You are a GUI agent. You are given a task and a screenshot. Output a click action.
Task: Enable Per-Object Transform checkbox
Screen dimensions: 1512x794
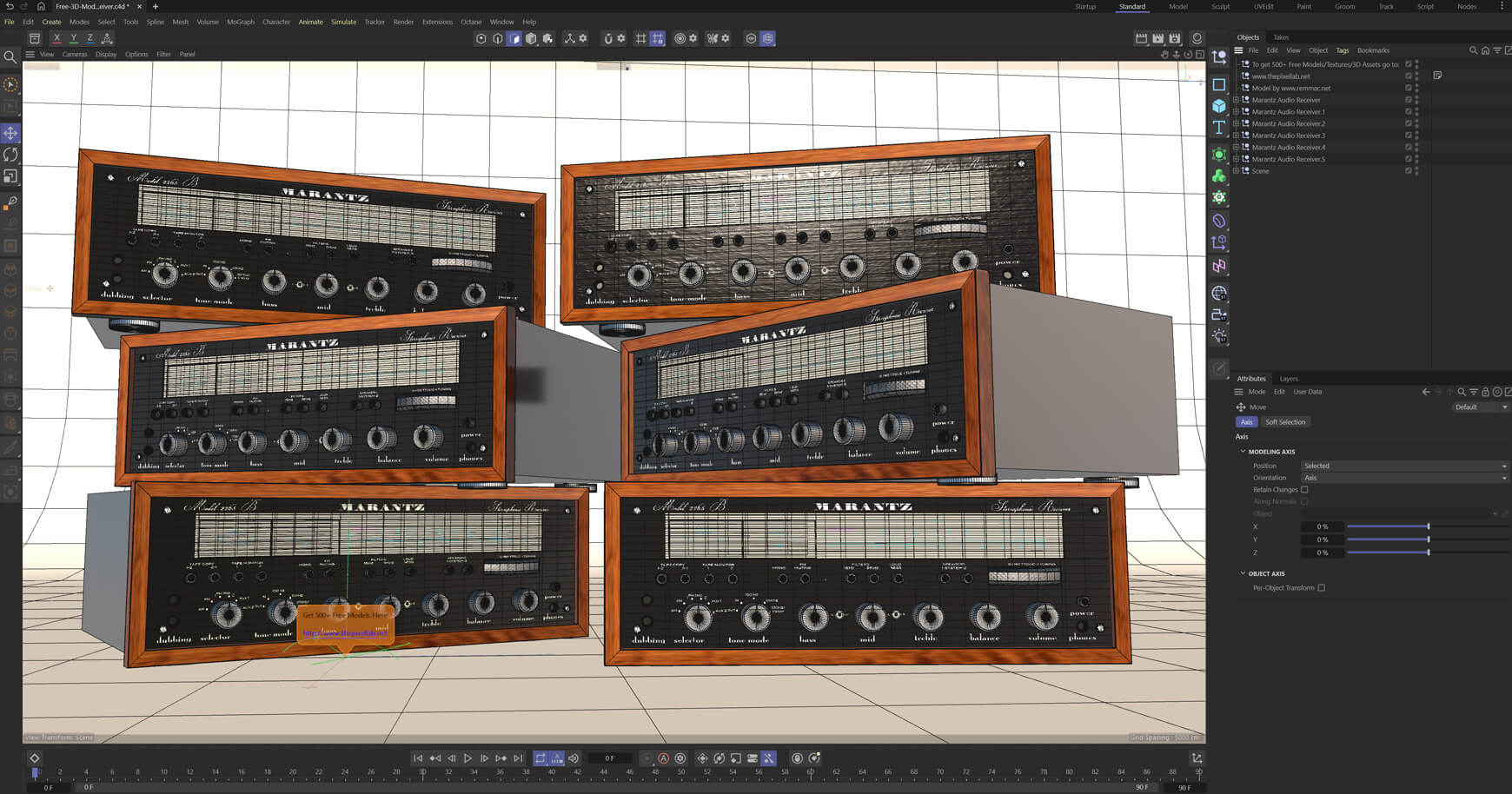pos(1322,588)
